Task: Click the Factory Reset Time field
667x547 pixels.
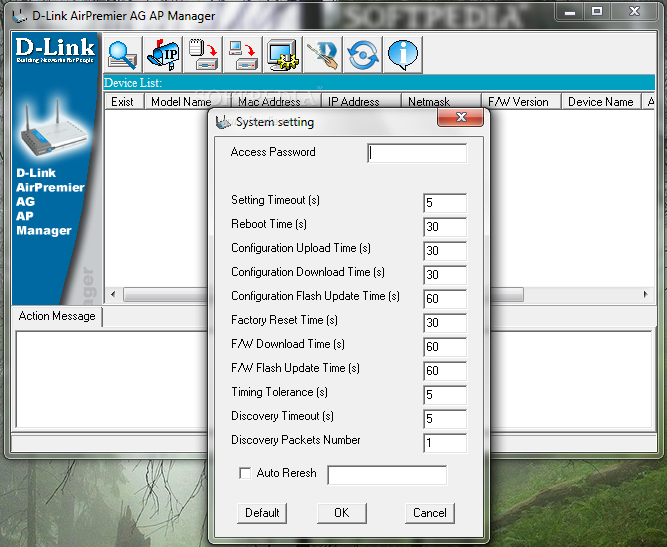Action: point(445,323)
